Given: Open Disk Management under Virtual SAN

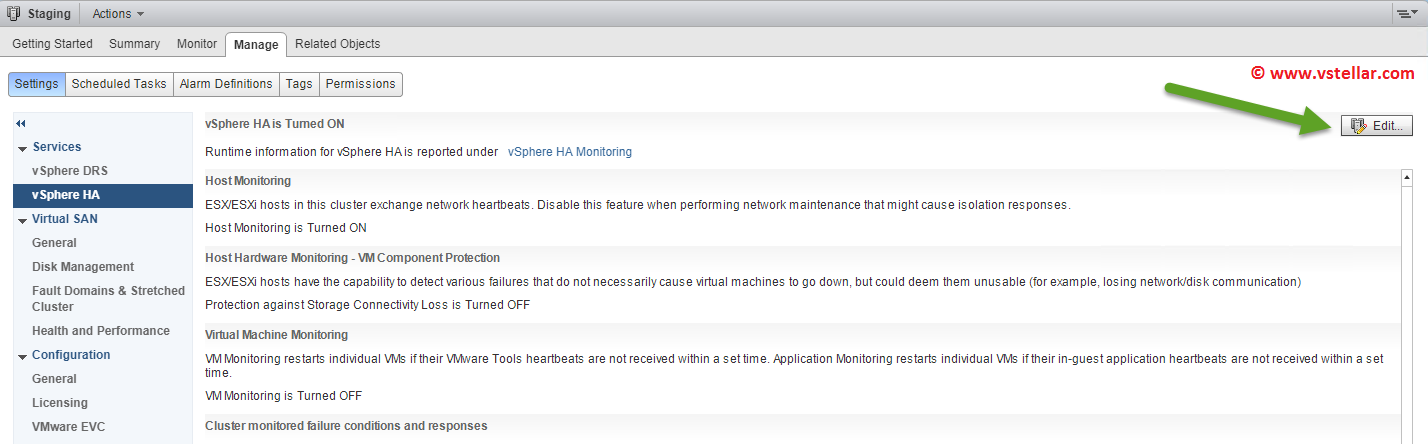Looking at the screenshot, I should pyautogui.click(x=83, y=267).
